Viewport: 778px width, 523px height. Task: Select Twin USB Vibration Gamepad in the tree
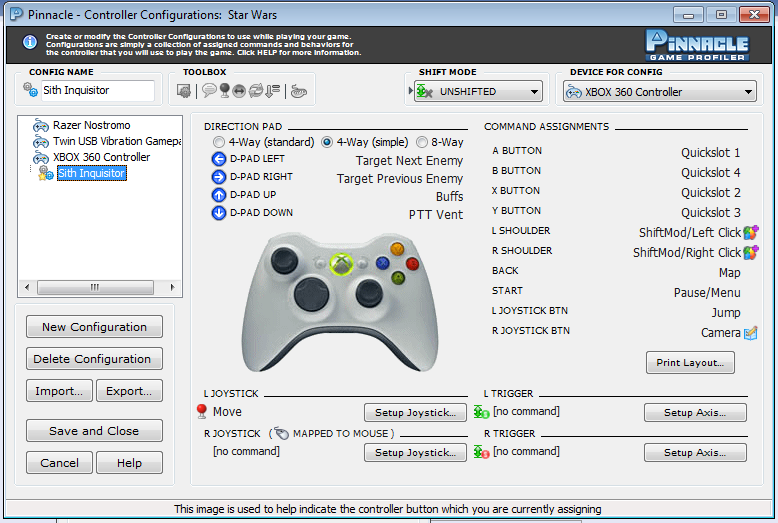tap(117, 141)
